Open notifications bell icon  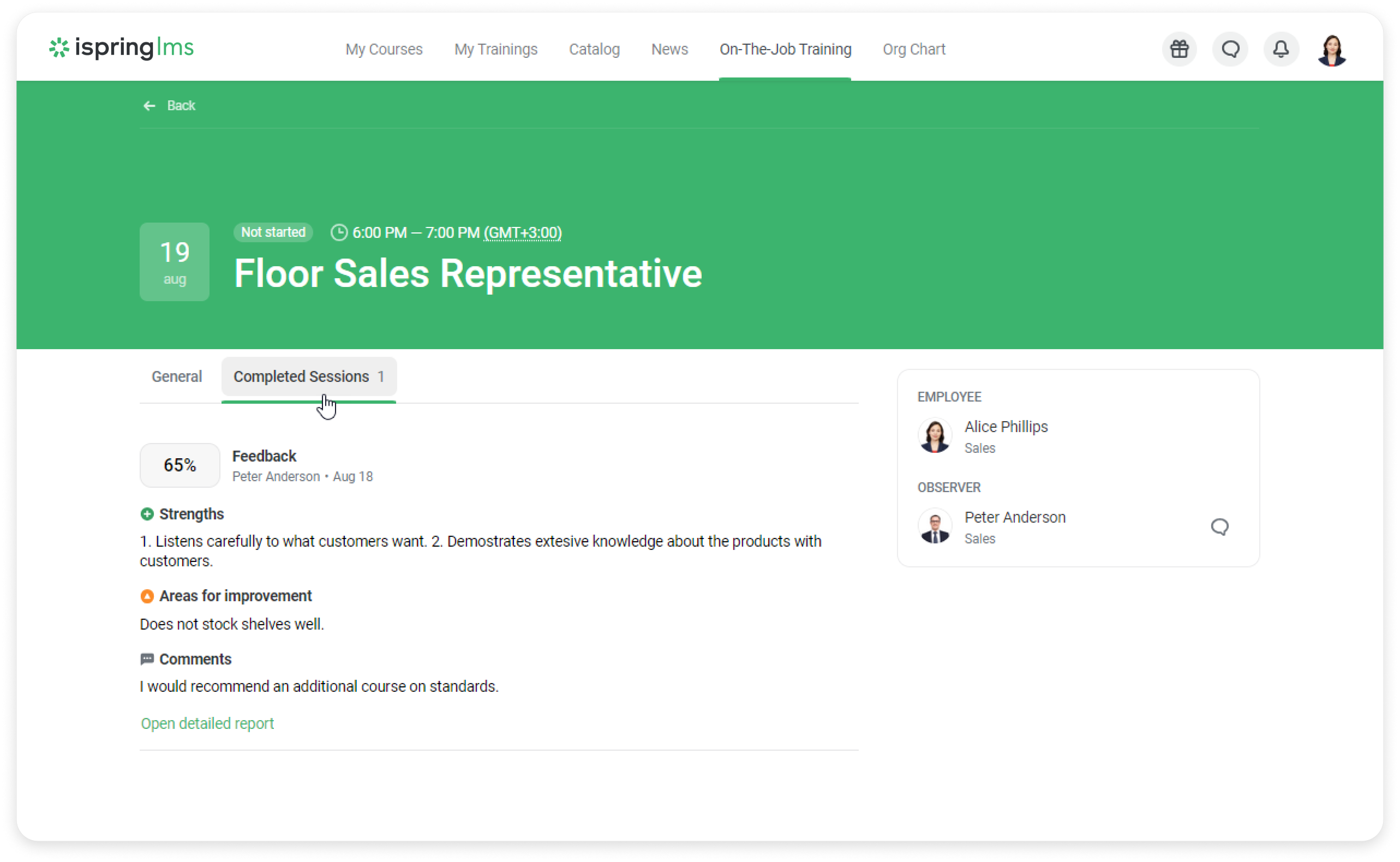point(1281,49)
